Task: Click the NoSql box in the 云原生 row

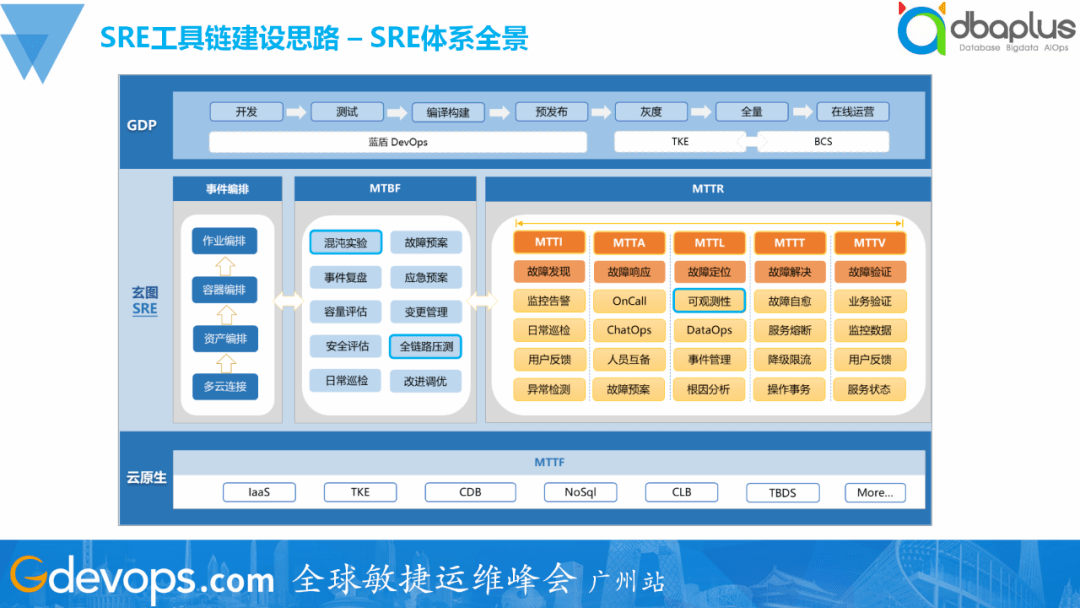Action: point(580,492)
